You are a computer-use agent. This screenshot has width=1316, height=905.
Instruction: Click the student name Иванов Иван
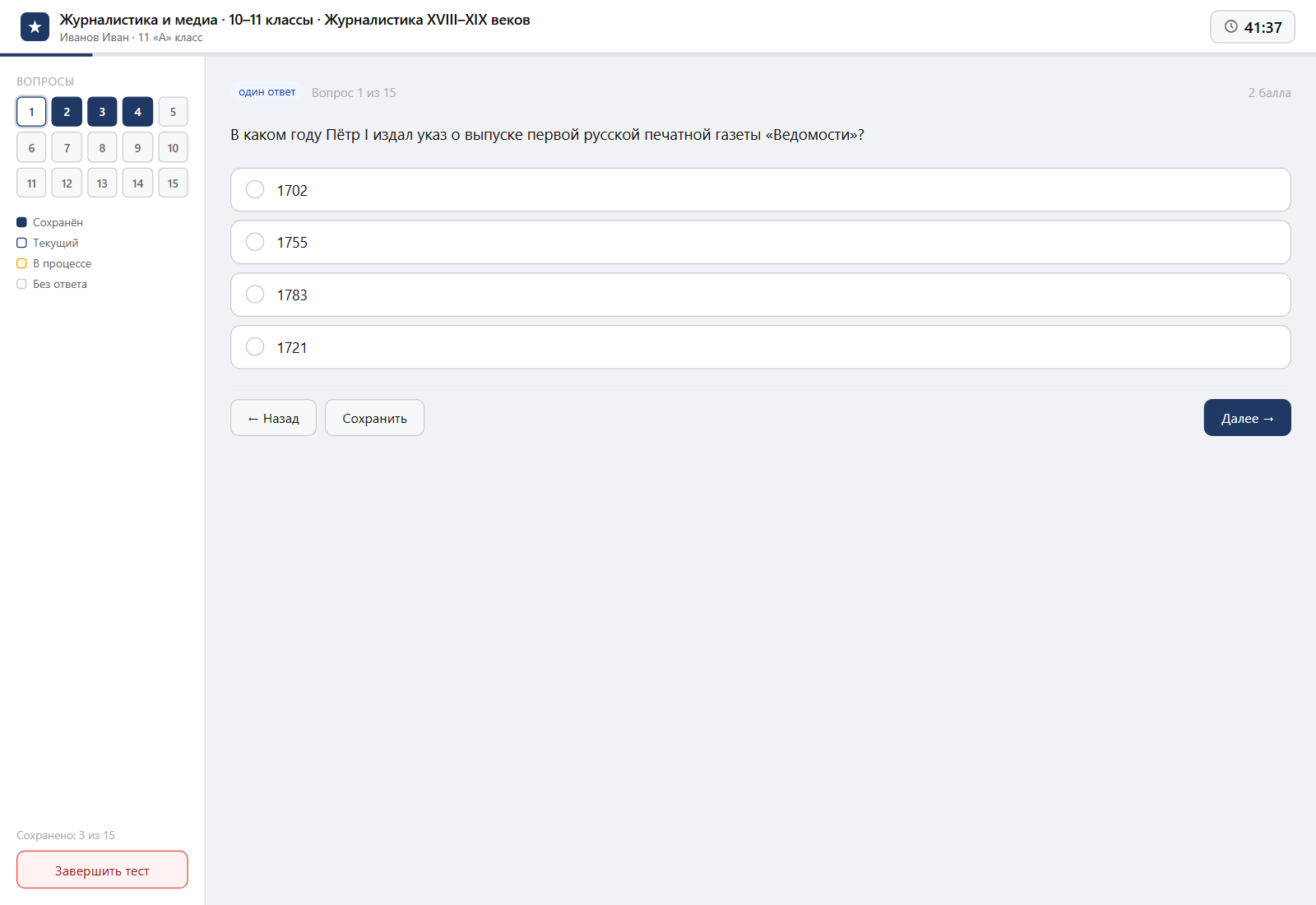[x=94, y=37]
